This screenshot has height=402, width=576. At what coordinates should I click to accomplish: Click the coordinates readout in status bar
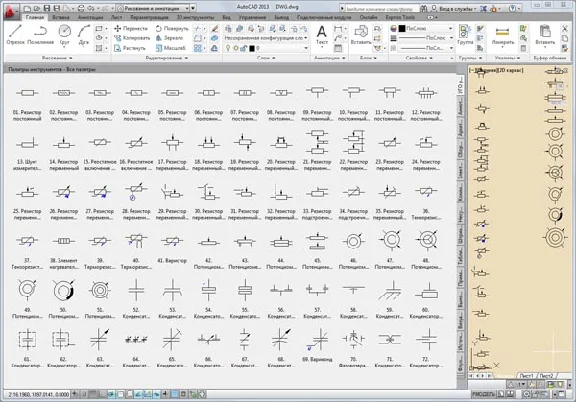pos(38,394)
